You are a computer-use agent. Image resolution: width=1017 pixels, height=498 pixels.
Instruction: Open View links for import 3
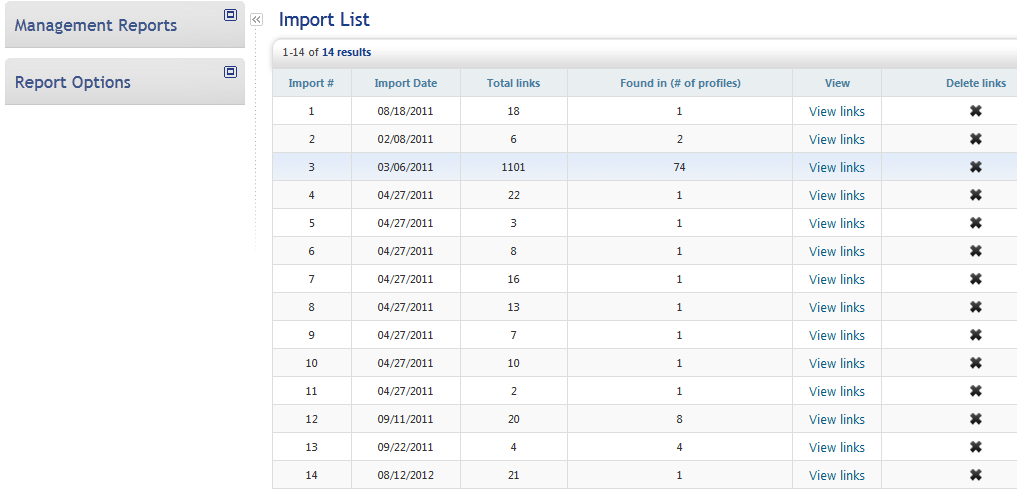pyautogui.click(x=836, y=167)
